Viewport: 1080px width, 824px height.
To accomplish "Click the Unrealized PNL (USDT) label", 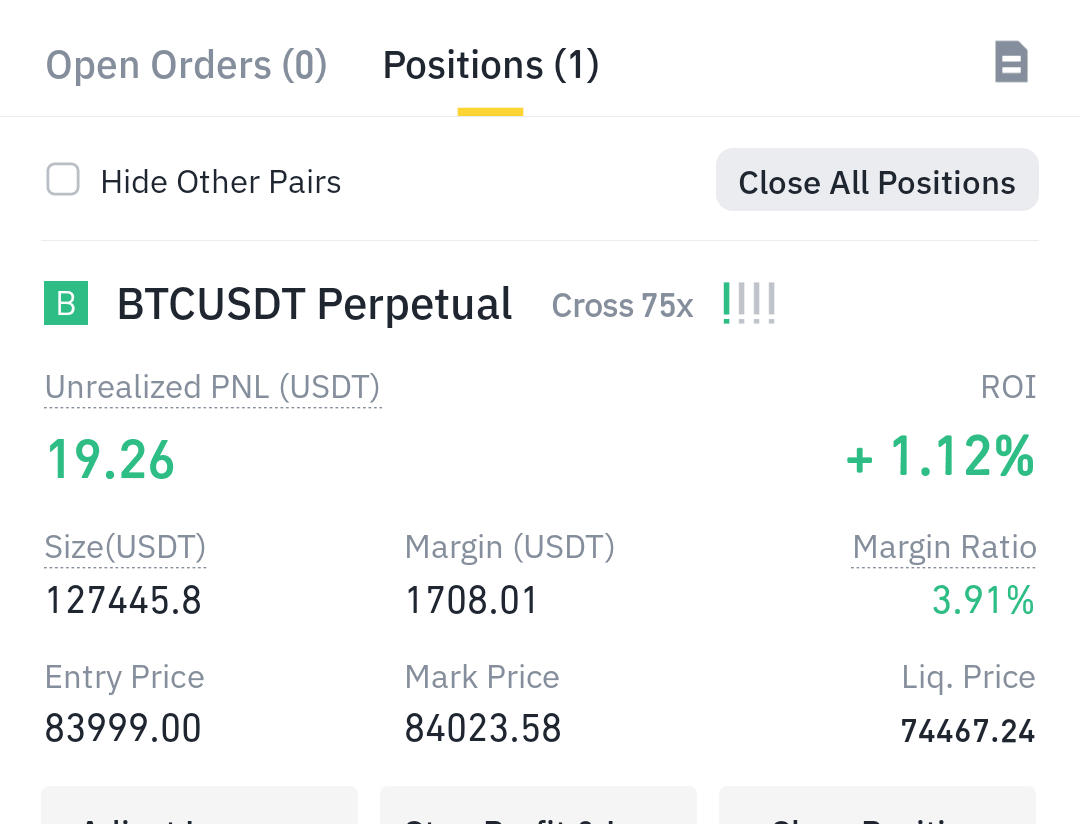I will [x=212, y=387].
